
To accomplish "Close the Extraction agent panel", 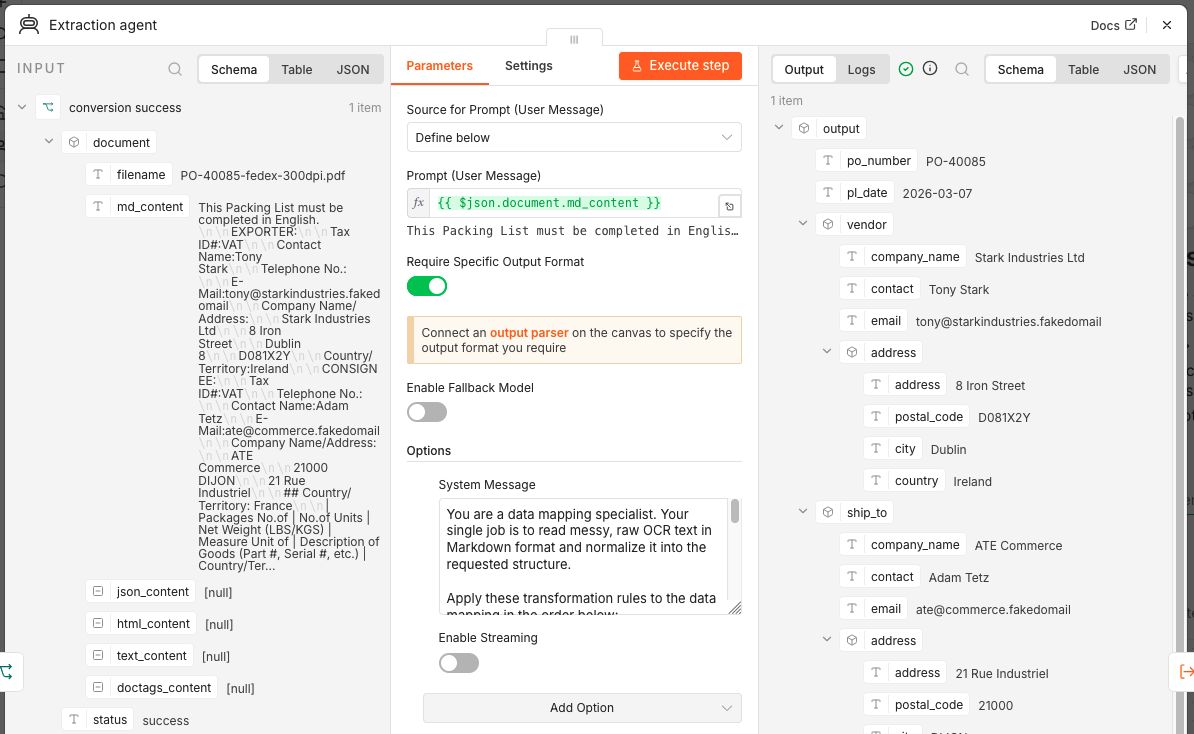I will [x=1167, y=25].
